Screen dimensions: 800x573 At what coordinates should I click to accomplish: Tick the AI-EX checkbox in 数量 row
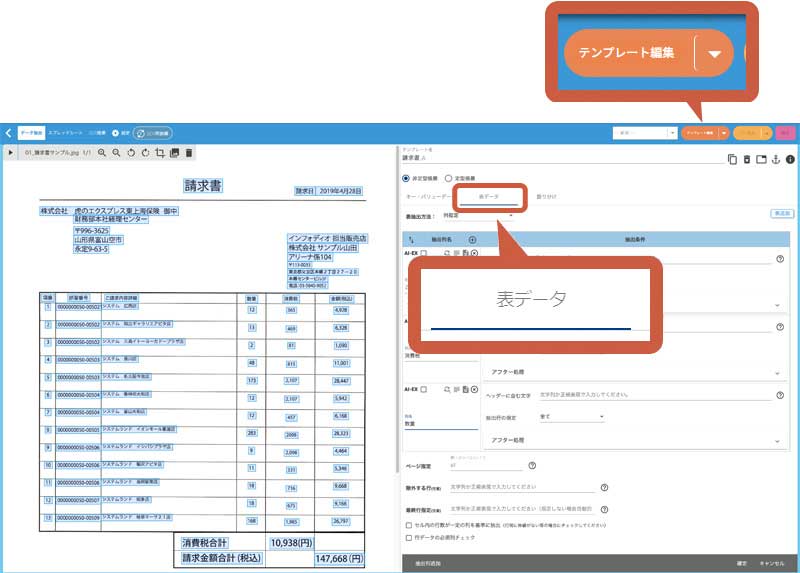(x=423, y=389)
